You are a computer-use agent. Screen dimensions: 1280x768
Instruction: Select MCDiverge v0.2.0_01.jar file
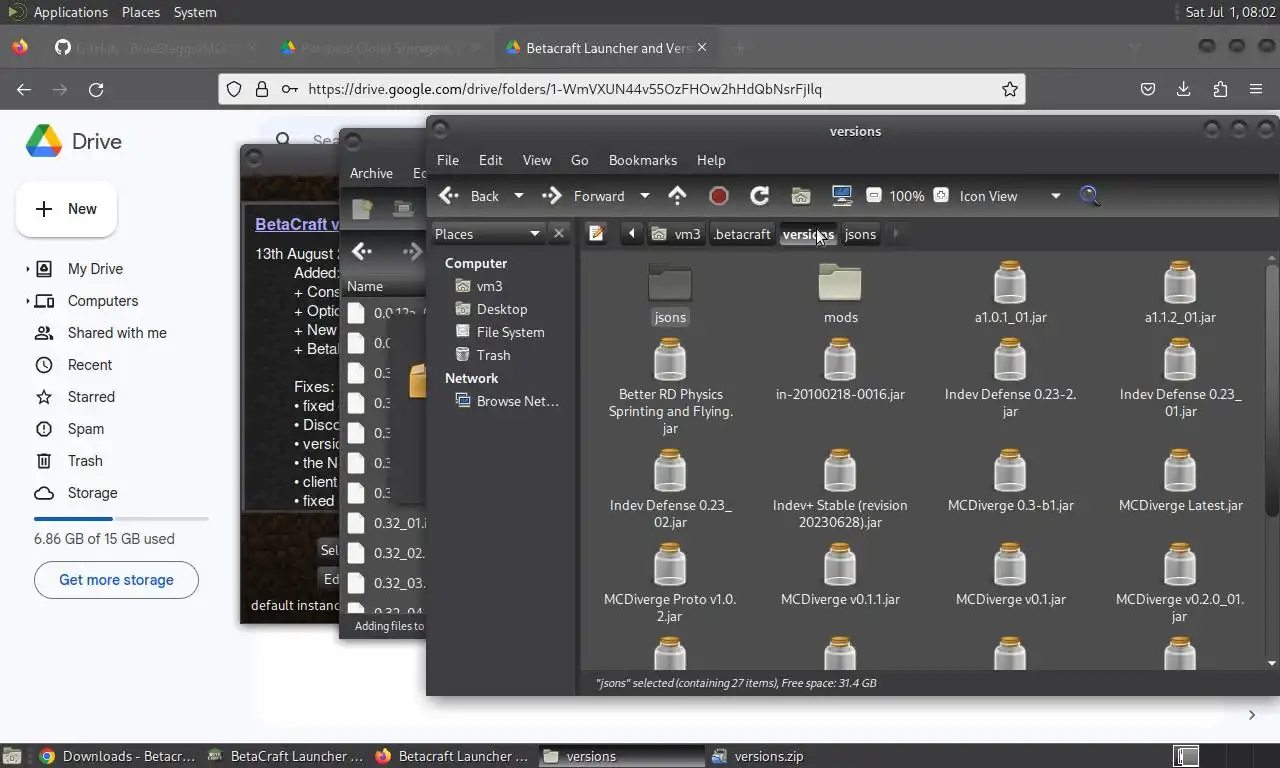1180,584
